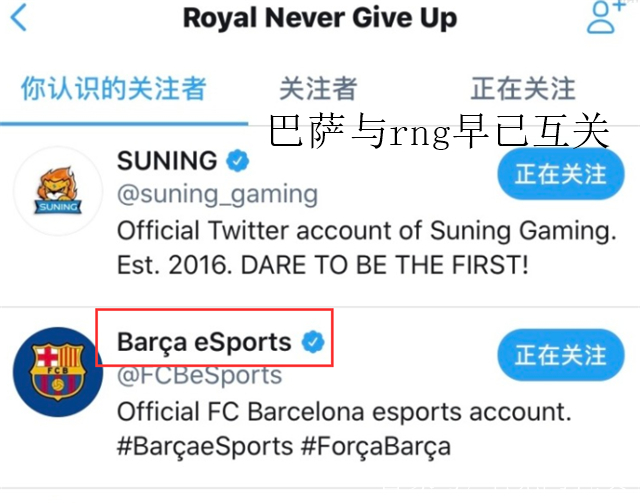Switch to 你认识的关注者 tab
Screen dimensions: 640x503
(x=114, y=89)
